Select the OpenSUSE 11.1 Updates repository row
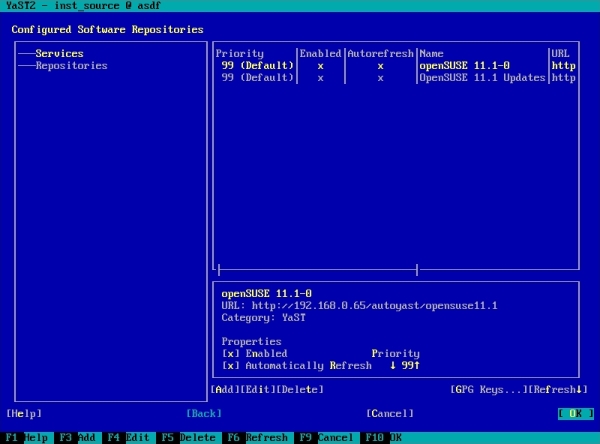The height and width of the screenshot is (444, 600). click(396, 78)
